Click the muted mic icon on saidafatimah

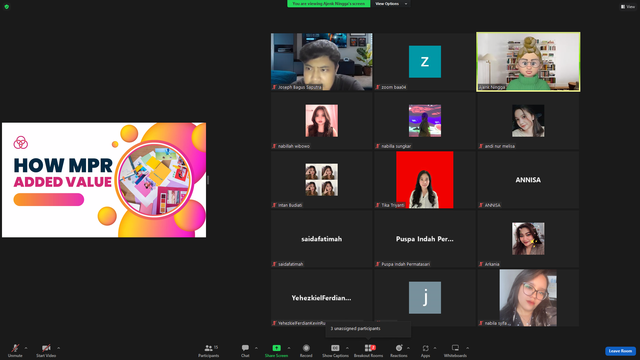coord(274,264)
